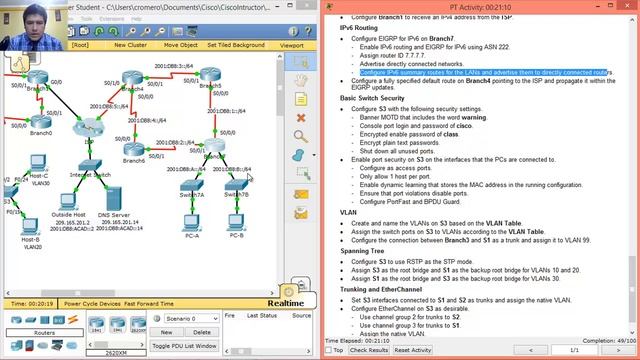
Task: Click Fast Forward Time
Action: tap(149, 304)
